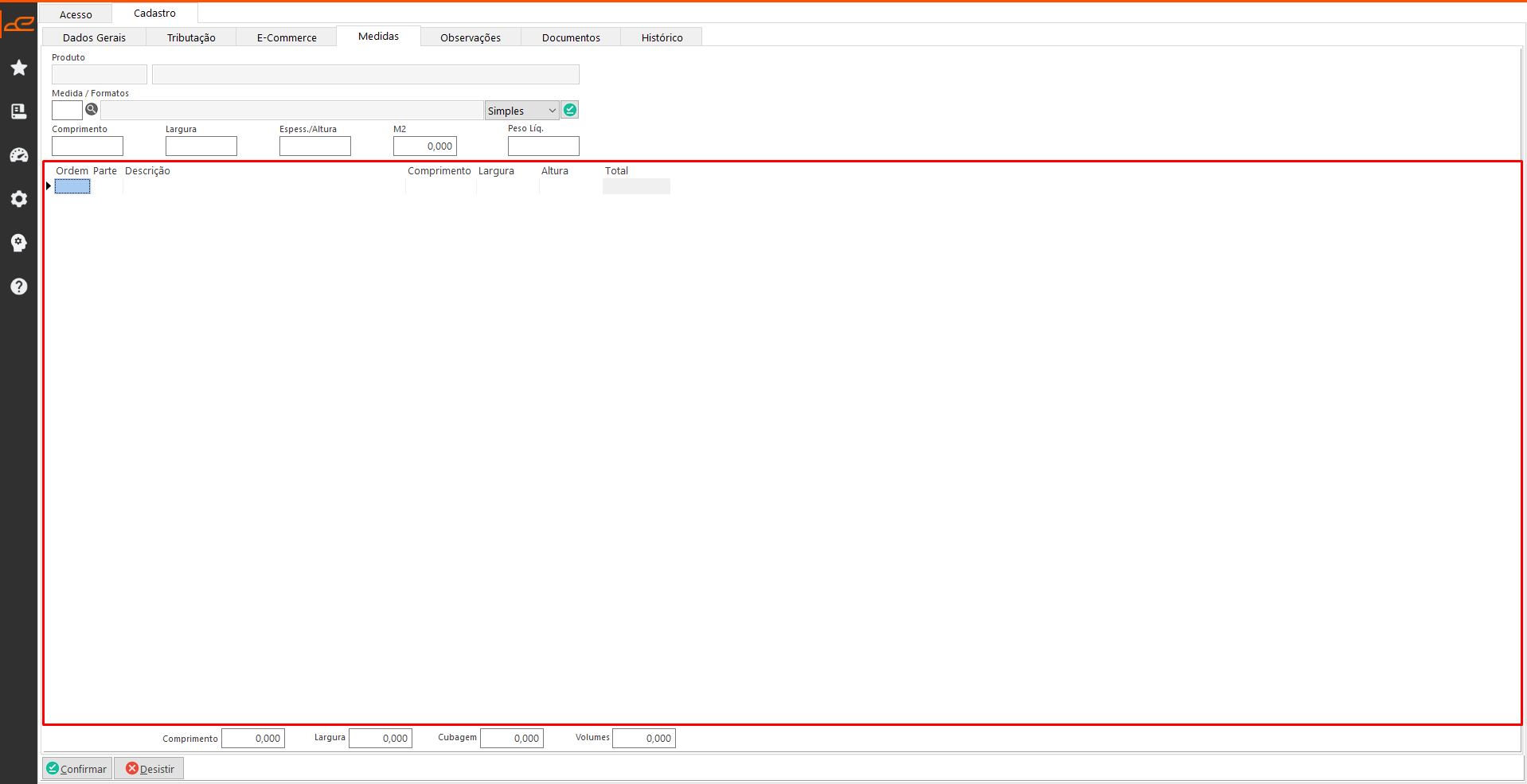Switch to the Tributação tab
The image size is (1527, 784).
191,37
